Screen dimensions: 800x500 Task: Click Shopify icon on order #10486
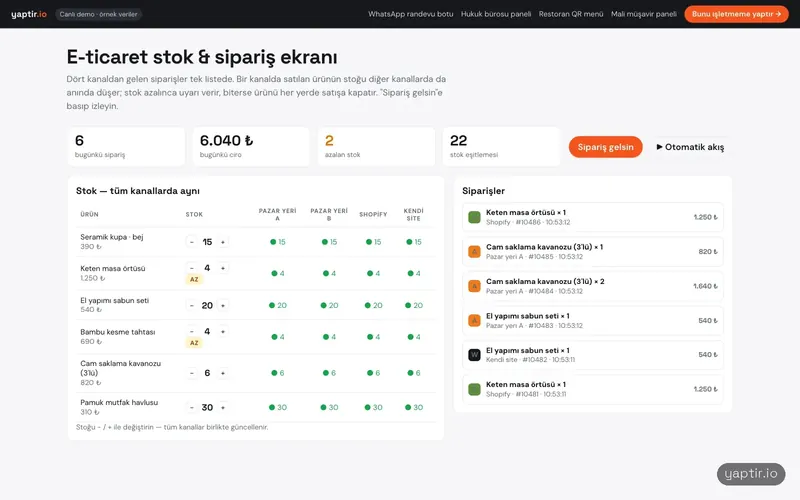coord(474,217)
